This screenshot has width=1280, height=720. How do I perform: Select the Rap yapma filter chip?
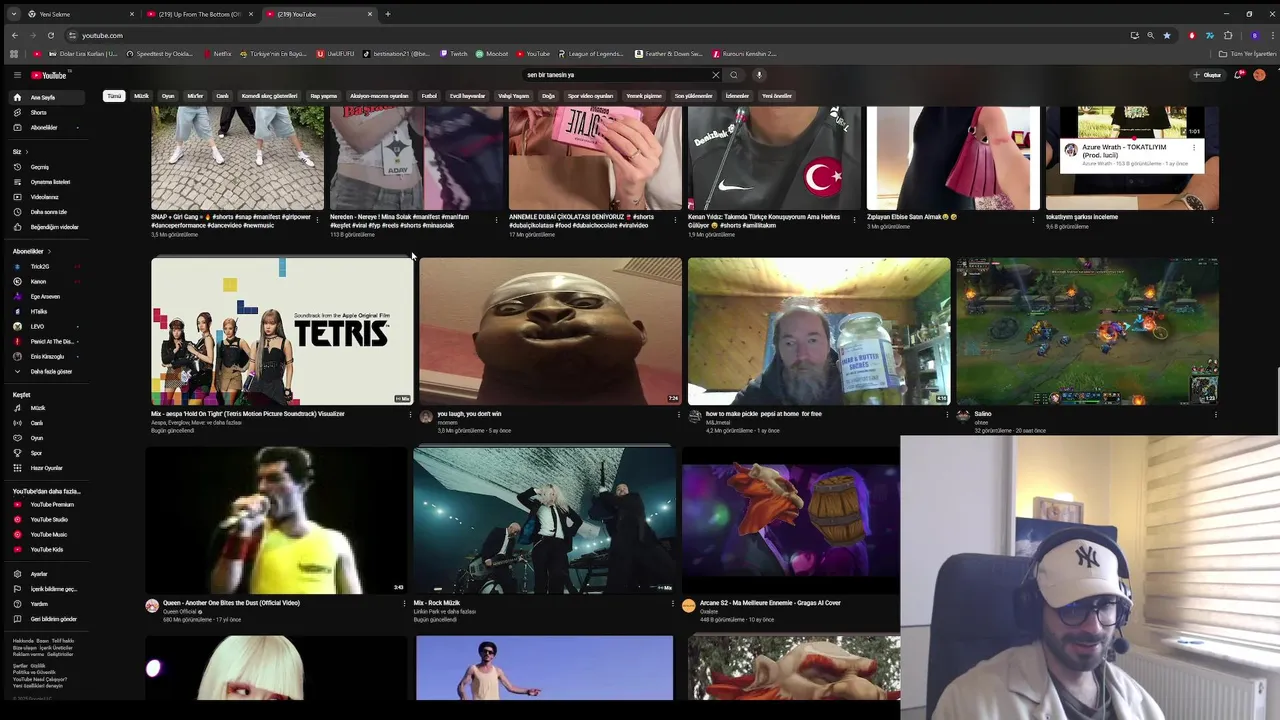click(323, 96)
